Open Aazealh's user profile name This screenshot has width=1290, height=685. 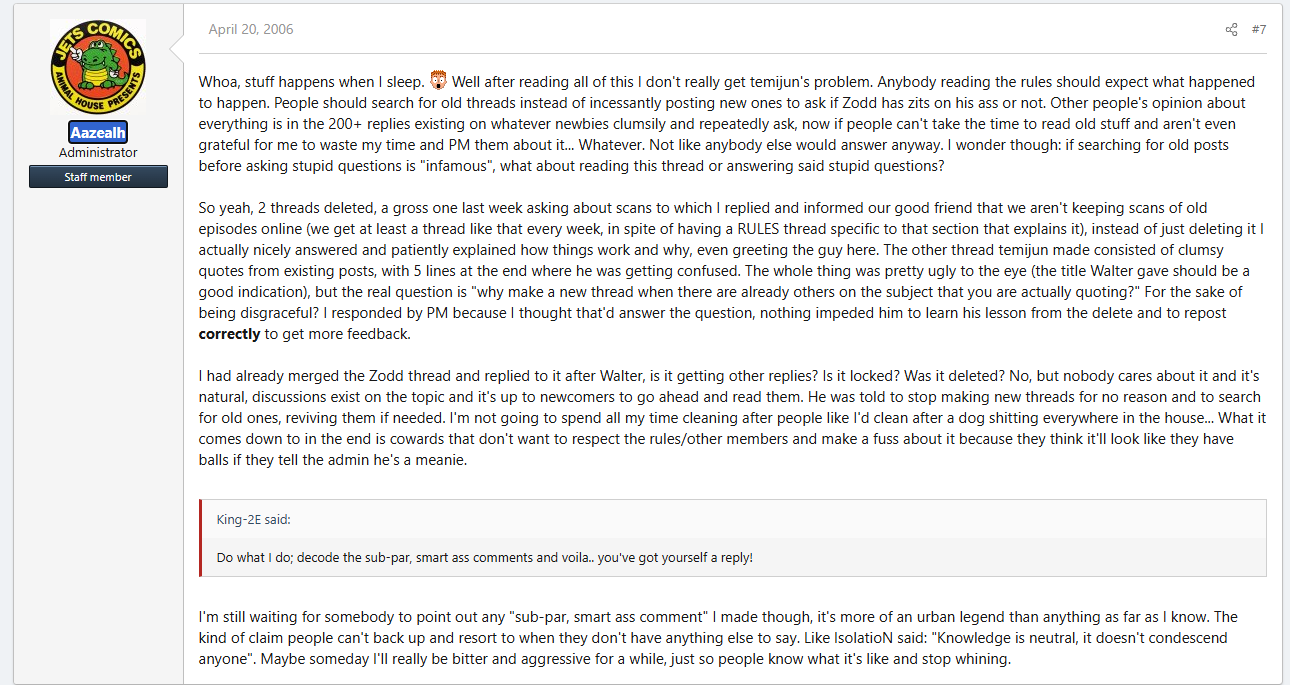(98, 132)
